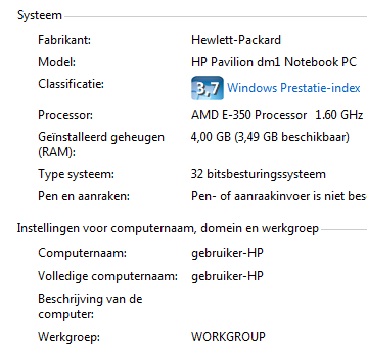Open the Windows Prestatie-index link

(294, 88)
